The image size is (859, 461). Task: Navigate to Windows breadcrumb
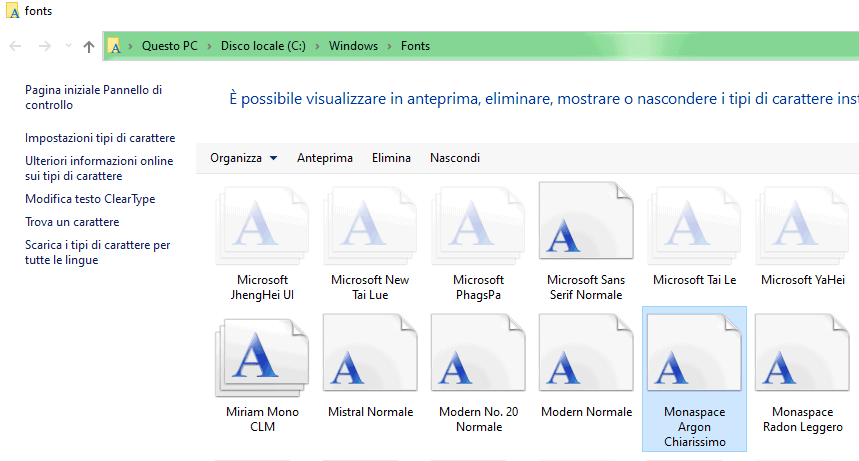coord(353,46)
